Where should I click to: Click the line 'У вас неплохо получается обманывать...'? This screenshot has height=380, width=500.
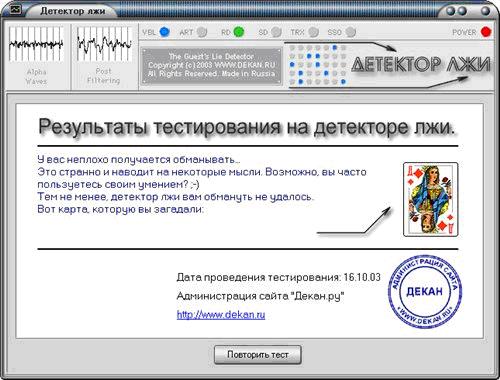[139, 159]
